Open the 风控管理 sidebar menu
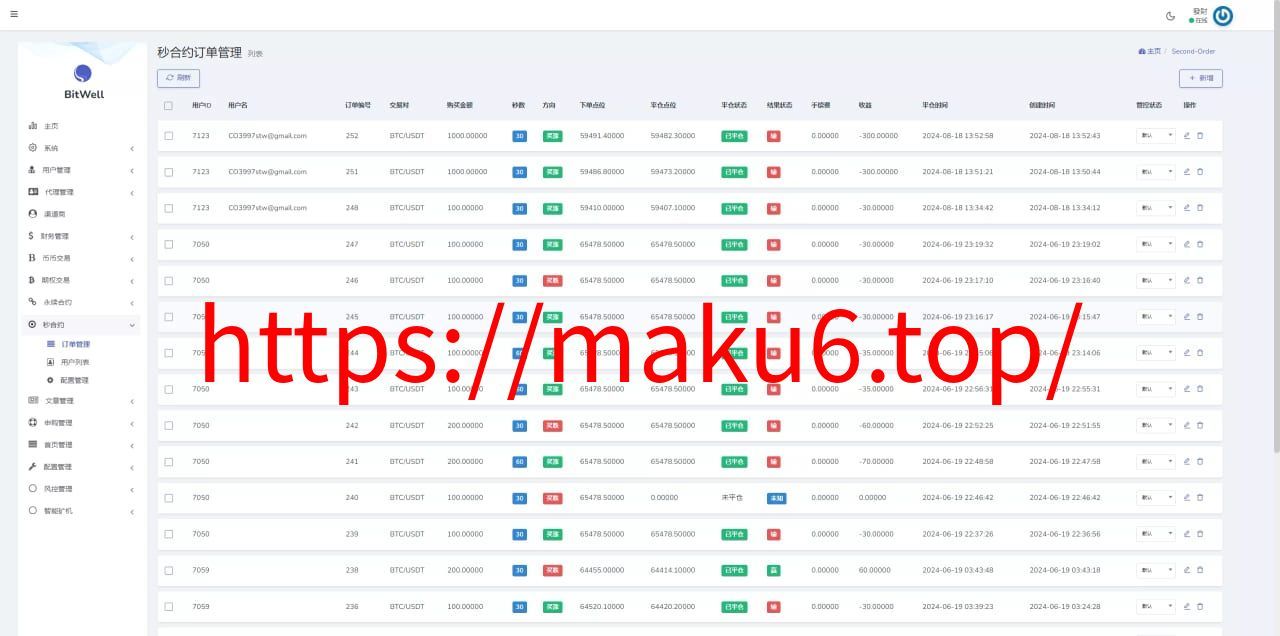Viewport: 1280px width, 636px height. [x=80, y=489]
